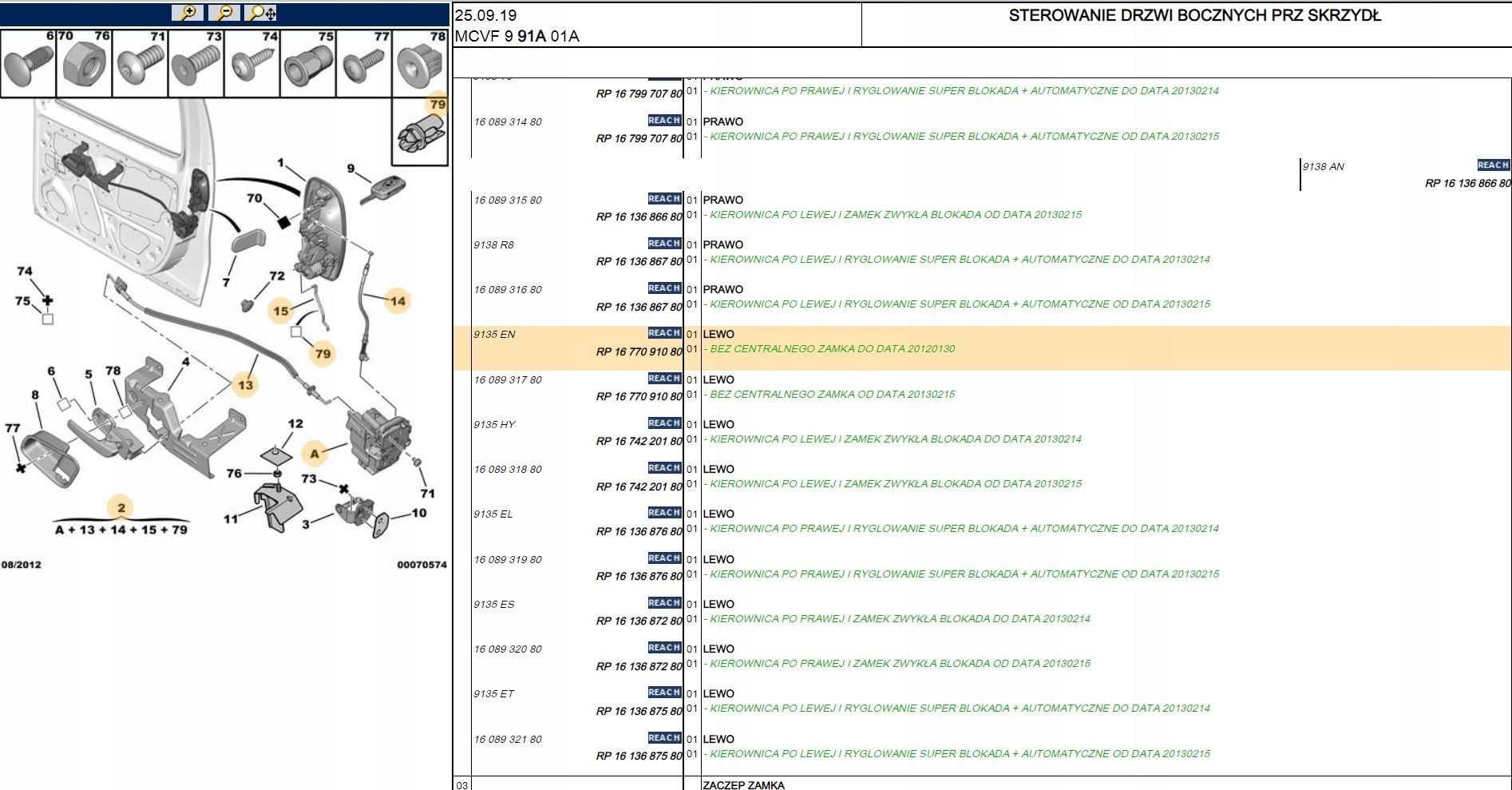The width and height of the screenshot is (1512, 790).
Task: Click the zoom out magnifier icon
Action: point(224,13)
